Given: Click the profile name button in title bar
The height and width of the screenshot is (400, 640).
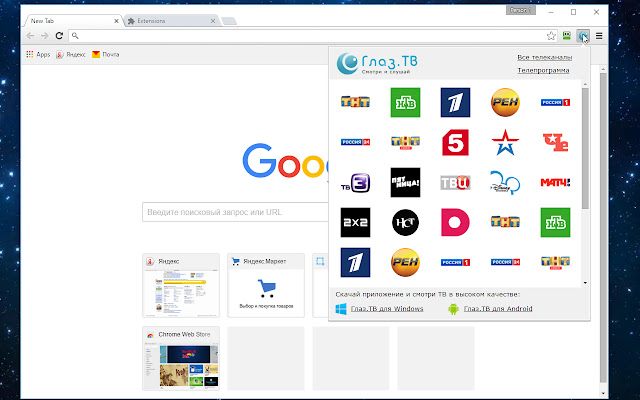Looking at the screenshot, I should click(x=520, y=10).
